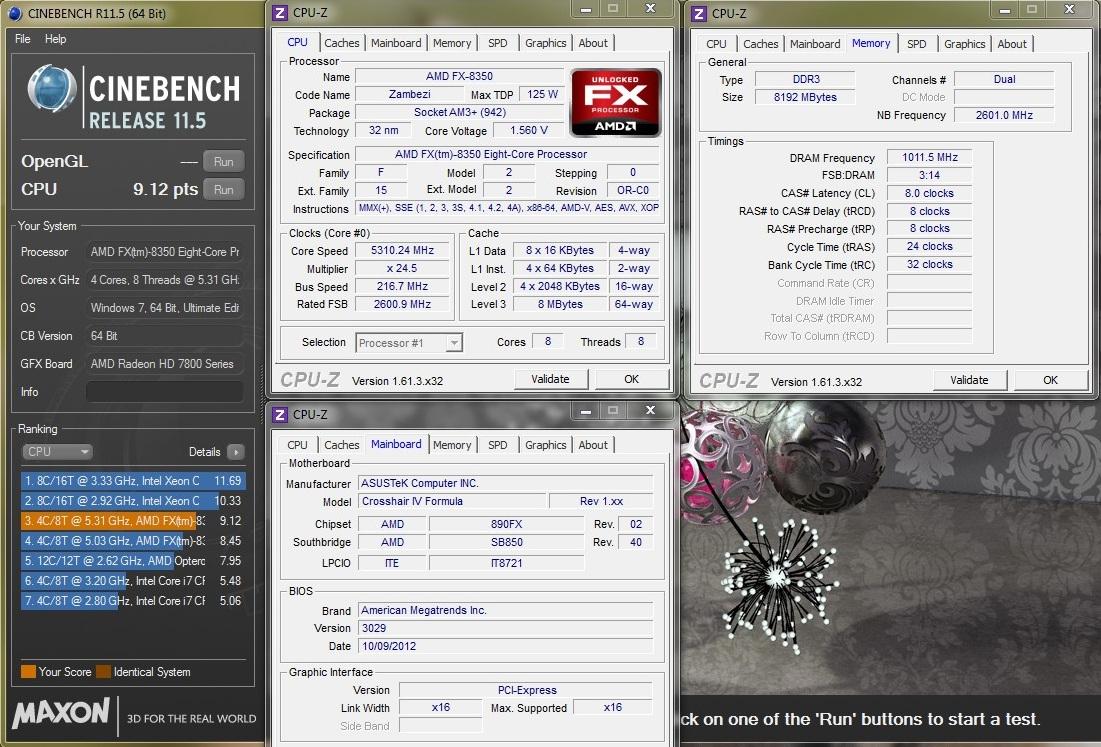Switch to Caches tab in CPU-Z CPU window
The width and height of the screenshot is (1101, 747).
(341, 43)
